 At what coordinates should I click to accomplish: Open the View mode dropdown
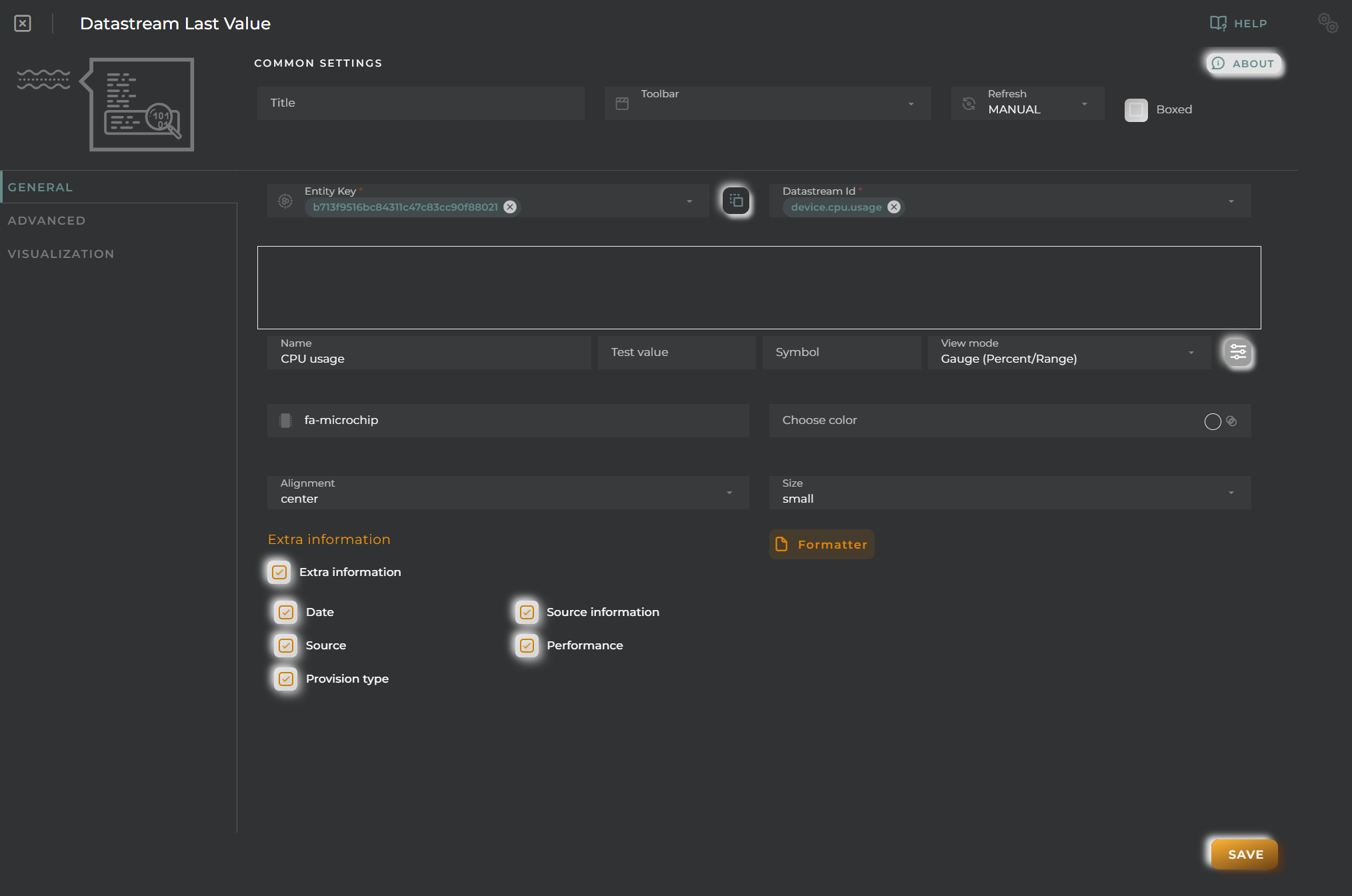[1069, 352]
